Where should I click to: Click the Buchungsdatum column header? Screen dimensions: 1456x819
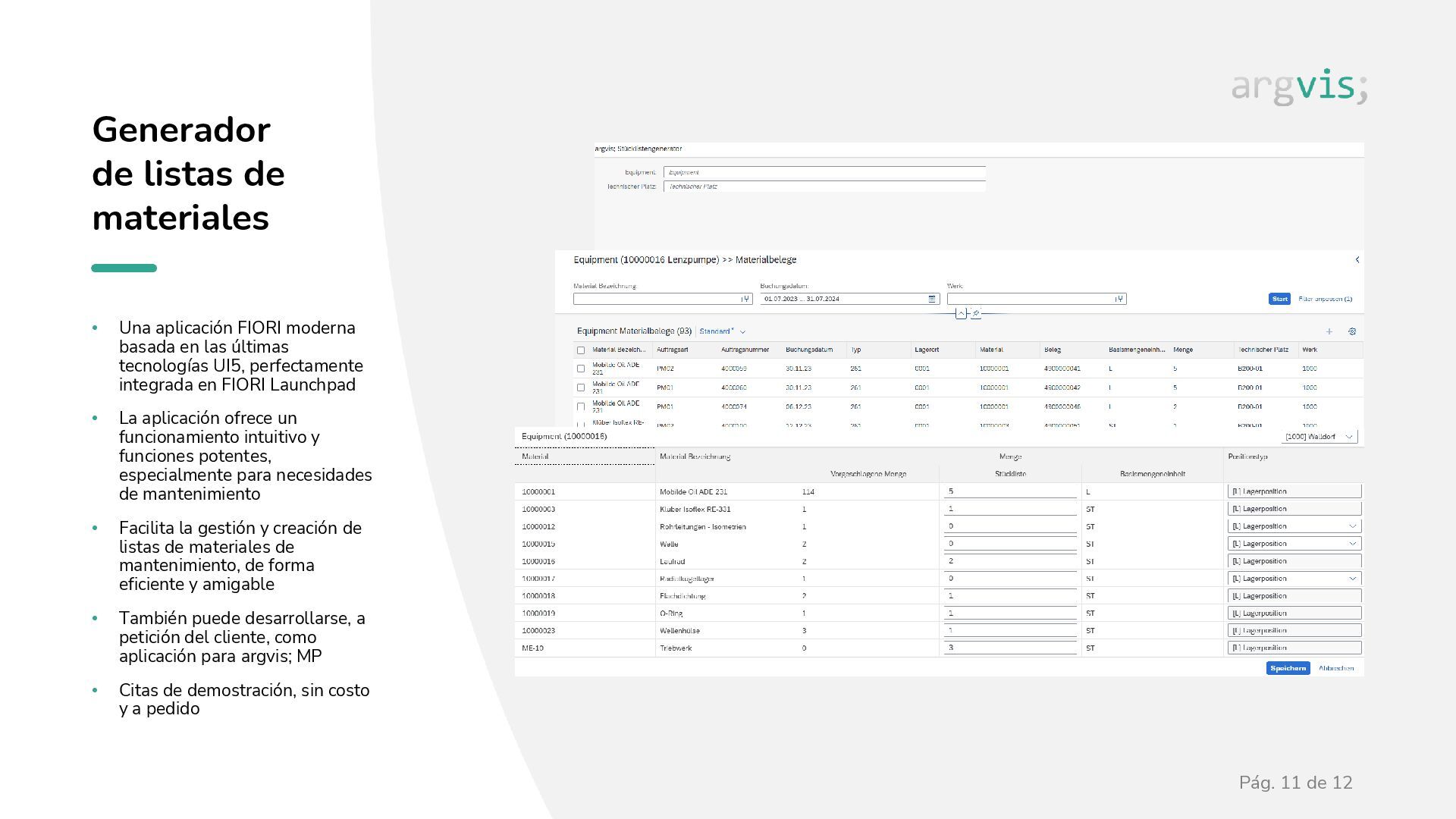pos(809,350)
